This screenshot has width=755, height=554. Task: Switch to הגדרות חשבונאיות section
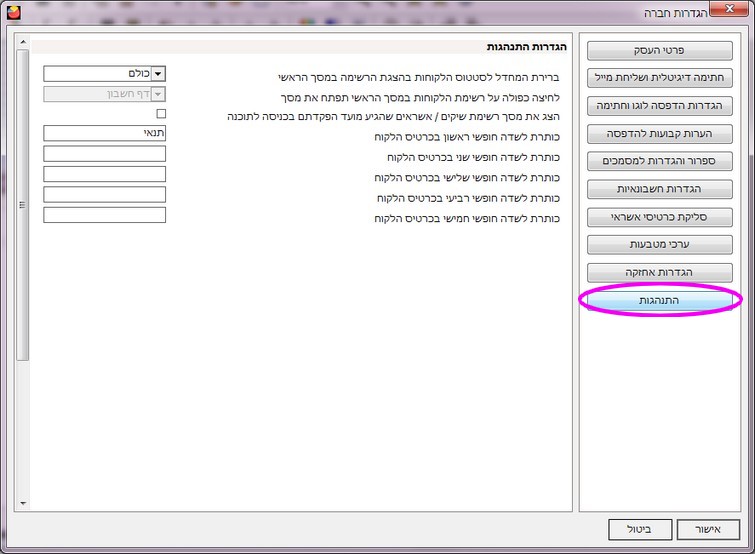(659, 189)
